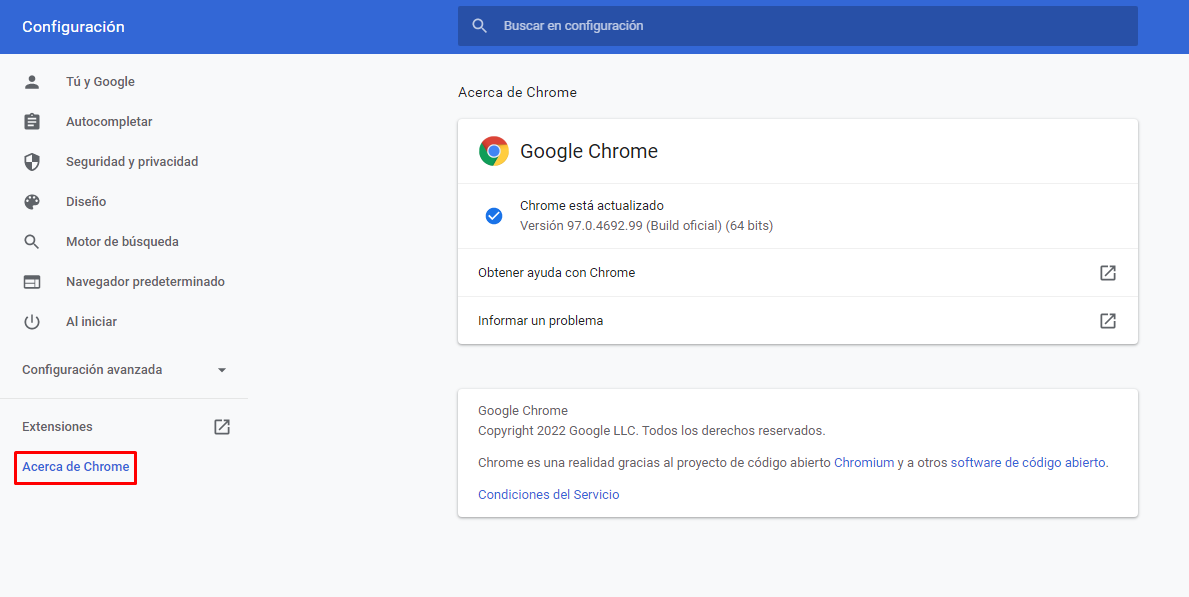Viewport: 1189px width, 597px height.
Task: Open the Condiciones del Servicio link
Action: 548,494
